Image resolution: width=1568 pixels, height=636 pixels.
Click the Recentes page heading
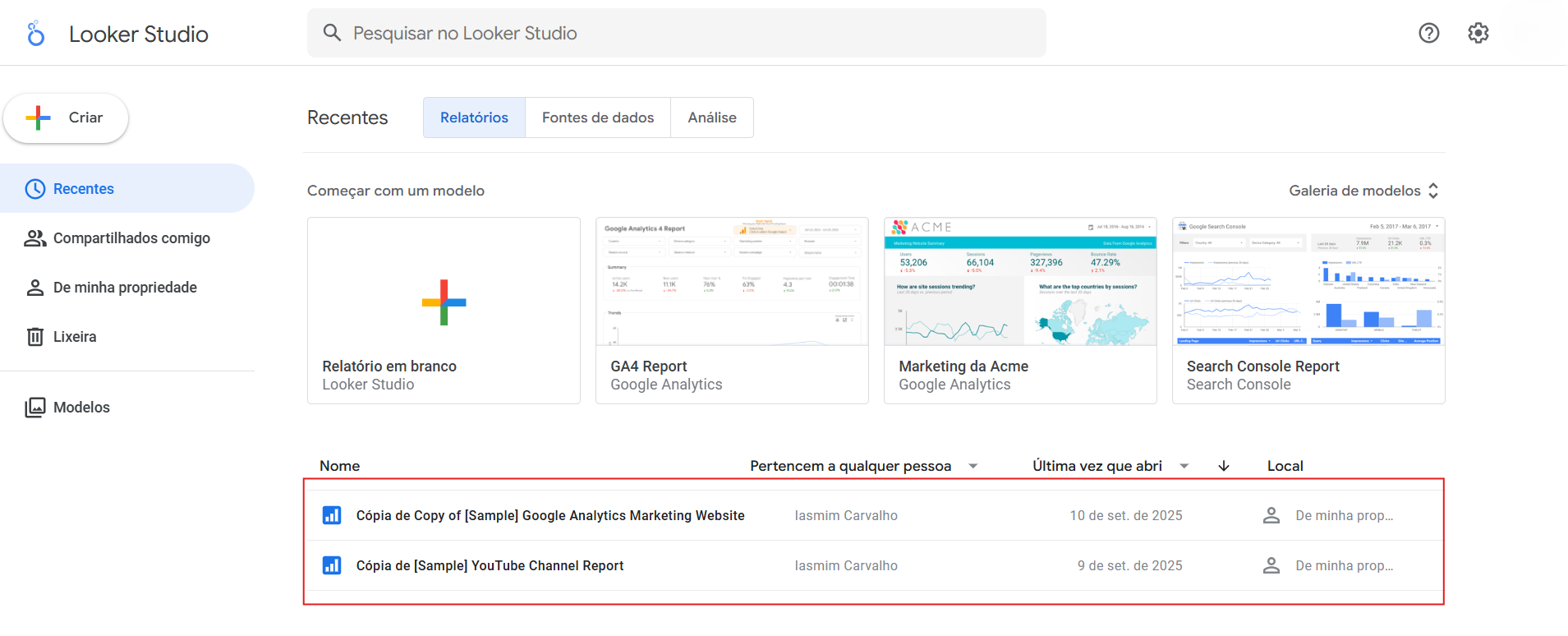click(x=347, y=118)
